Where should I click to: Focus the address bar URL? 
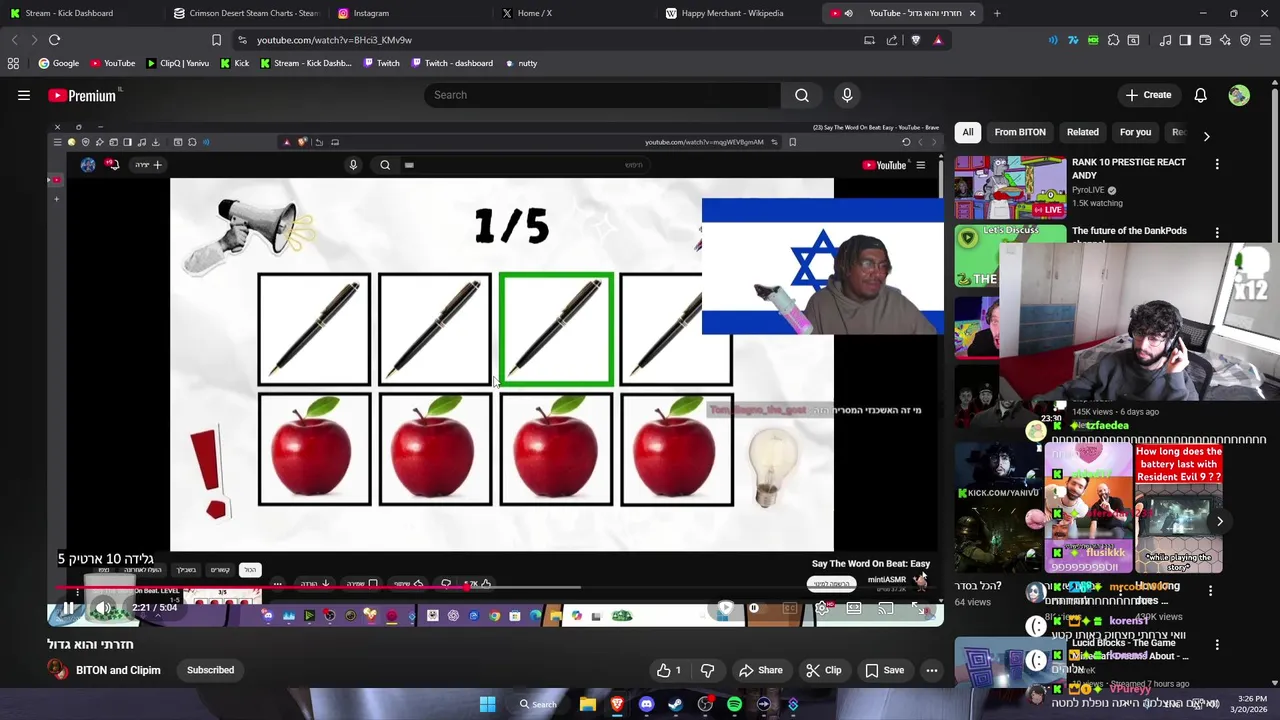pyautogui.click(x=334, y=40)
